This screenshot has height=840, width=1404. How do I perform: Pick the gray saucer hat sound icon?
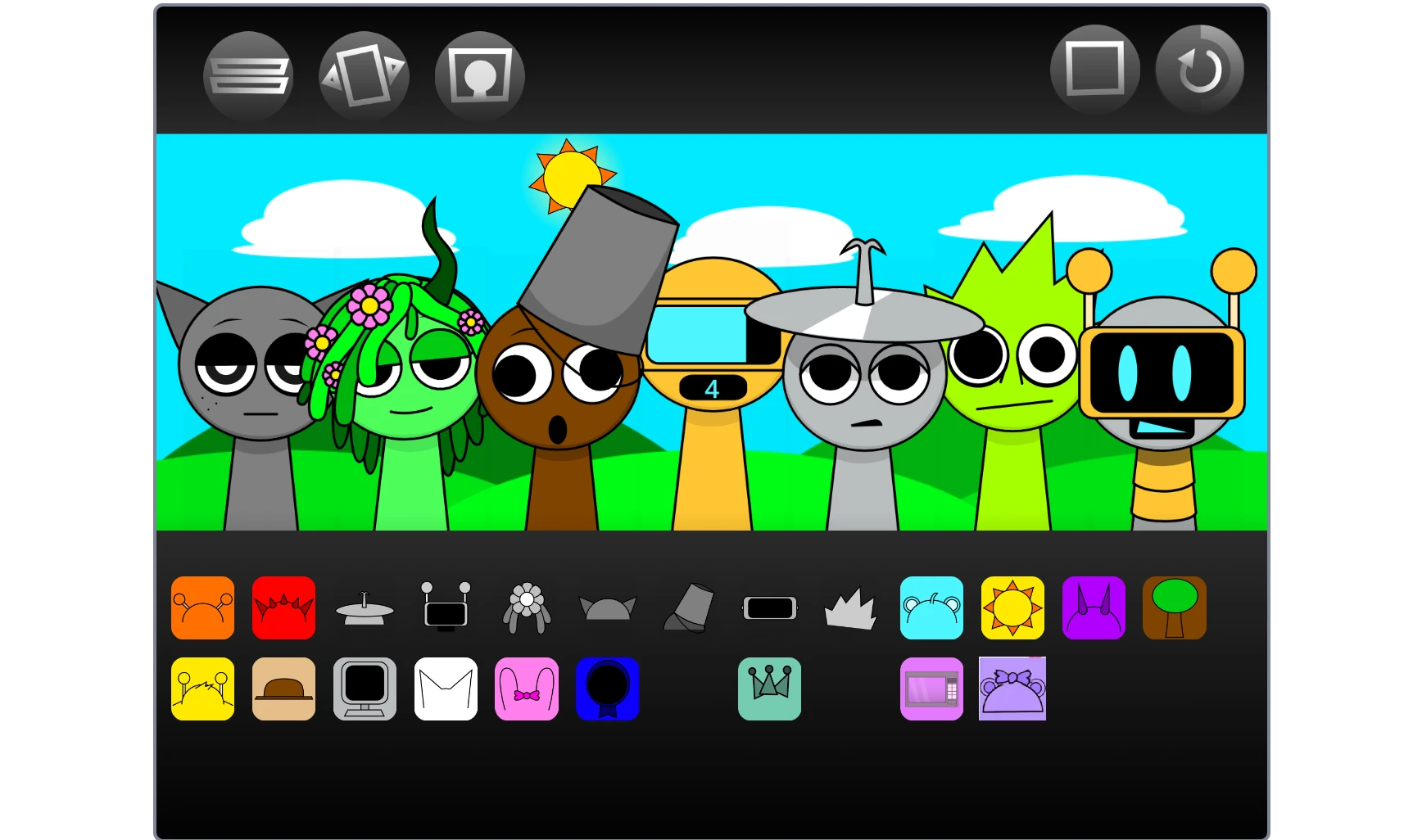click(x=365, y=607)
